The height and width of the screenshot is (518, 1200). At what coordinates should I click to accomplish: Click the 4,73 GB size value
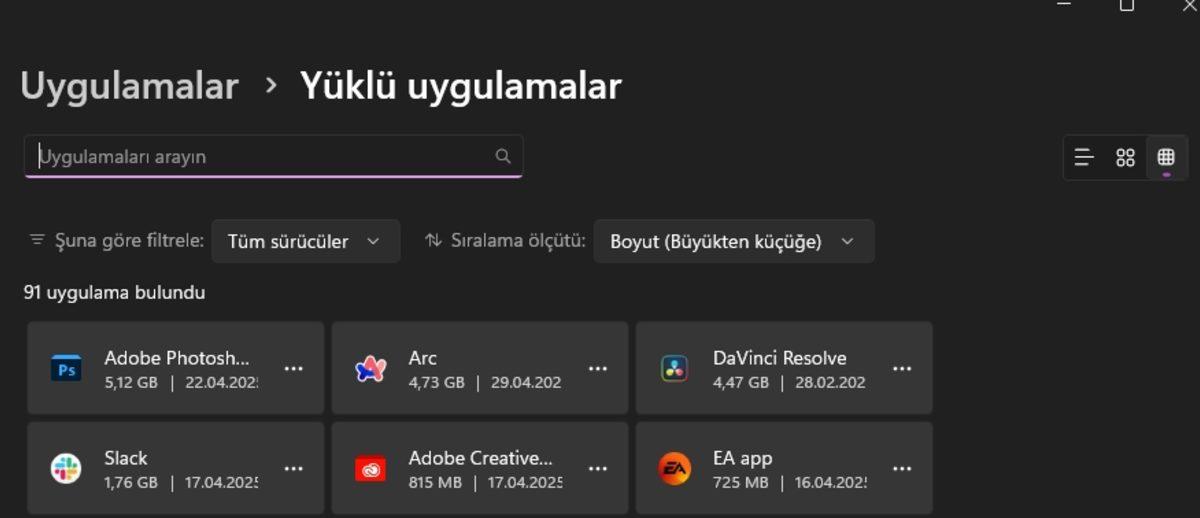click(x=437, y=382)
